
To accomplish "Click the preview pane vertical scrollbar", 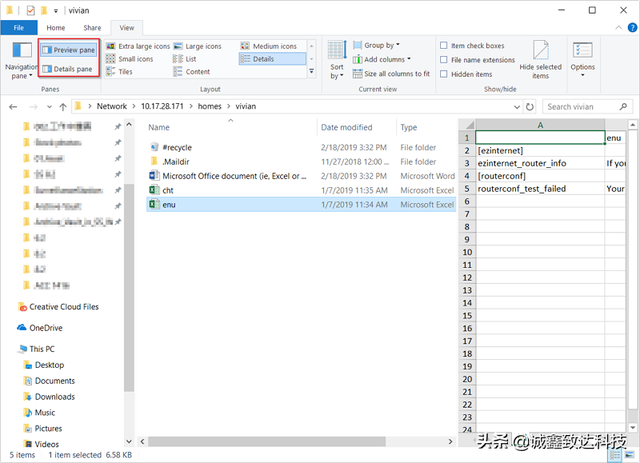I will coord(633,269).
